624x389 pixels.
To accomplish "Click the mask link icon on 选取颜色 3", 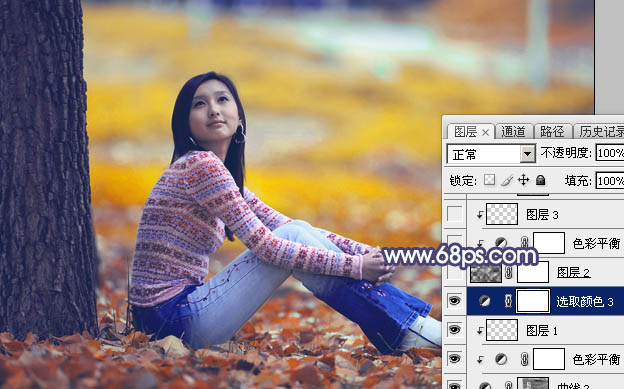I will (x=508, y=301).
